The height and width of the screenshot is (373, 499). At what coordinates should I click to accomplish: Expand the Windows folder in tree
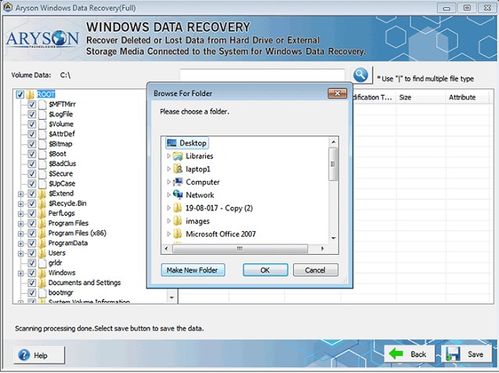point(21,273)
